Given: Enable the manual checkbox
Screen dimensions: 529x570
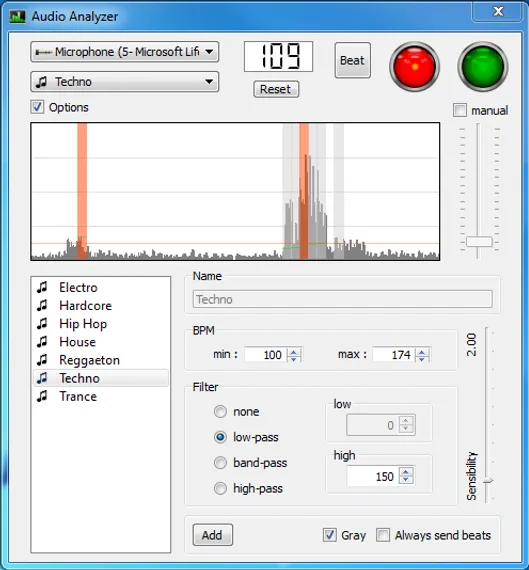Looking at the screenshot, I should pos(460,110).
